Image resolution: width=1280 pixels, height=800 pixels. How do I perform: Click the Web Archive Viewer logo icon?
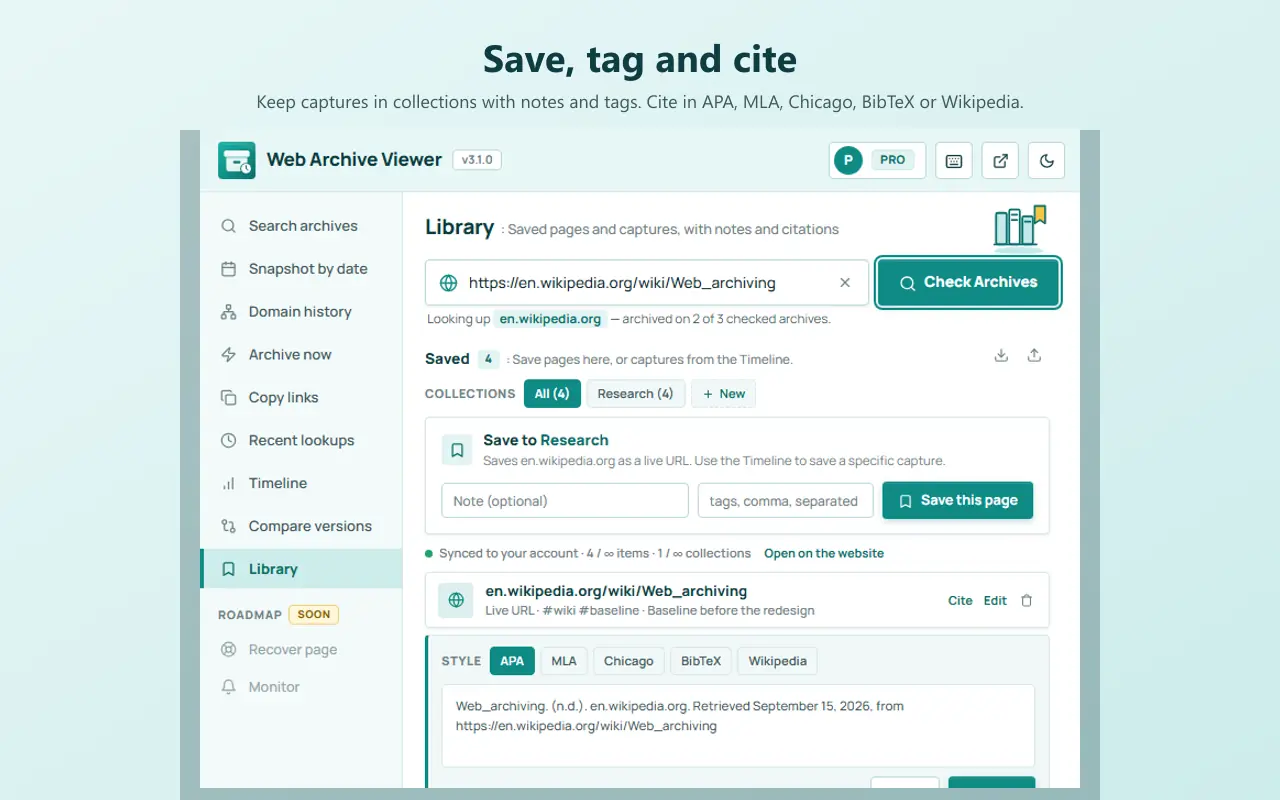pos(237,160)
